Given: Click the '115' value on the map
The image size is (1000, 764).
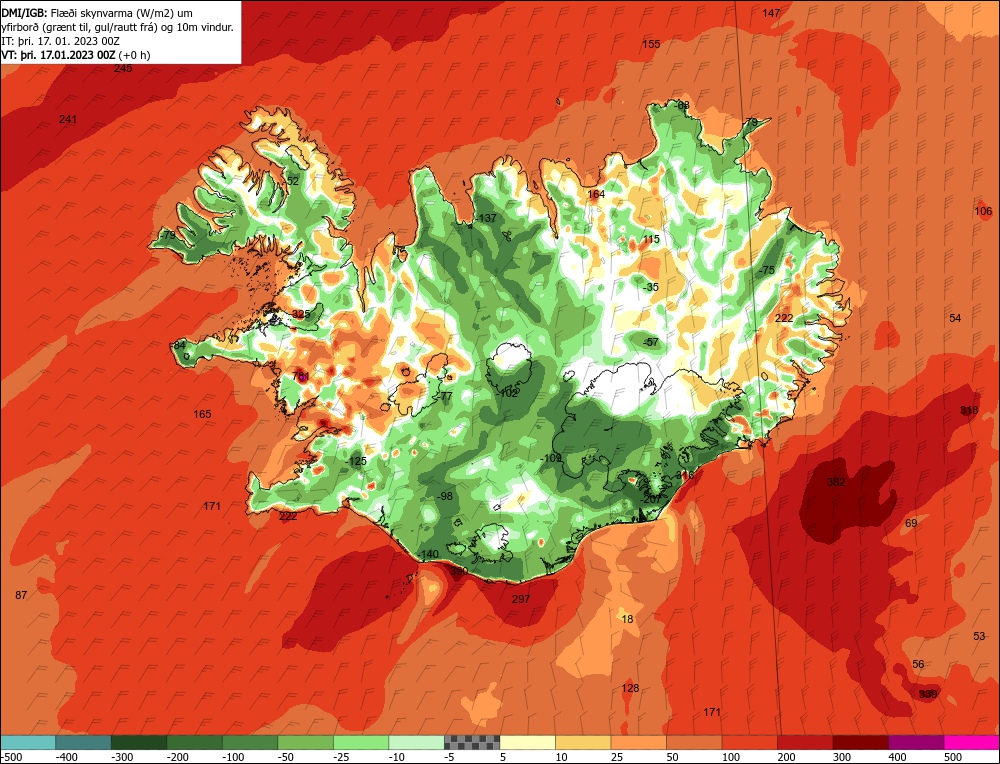Looking at the screenshot, I should pos(651,239).
